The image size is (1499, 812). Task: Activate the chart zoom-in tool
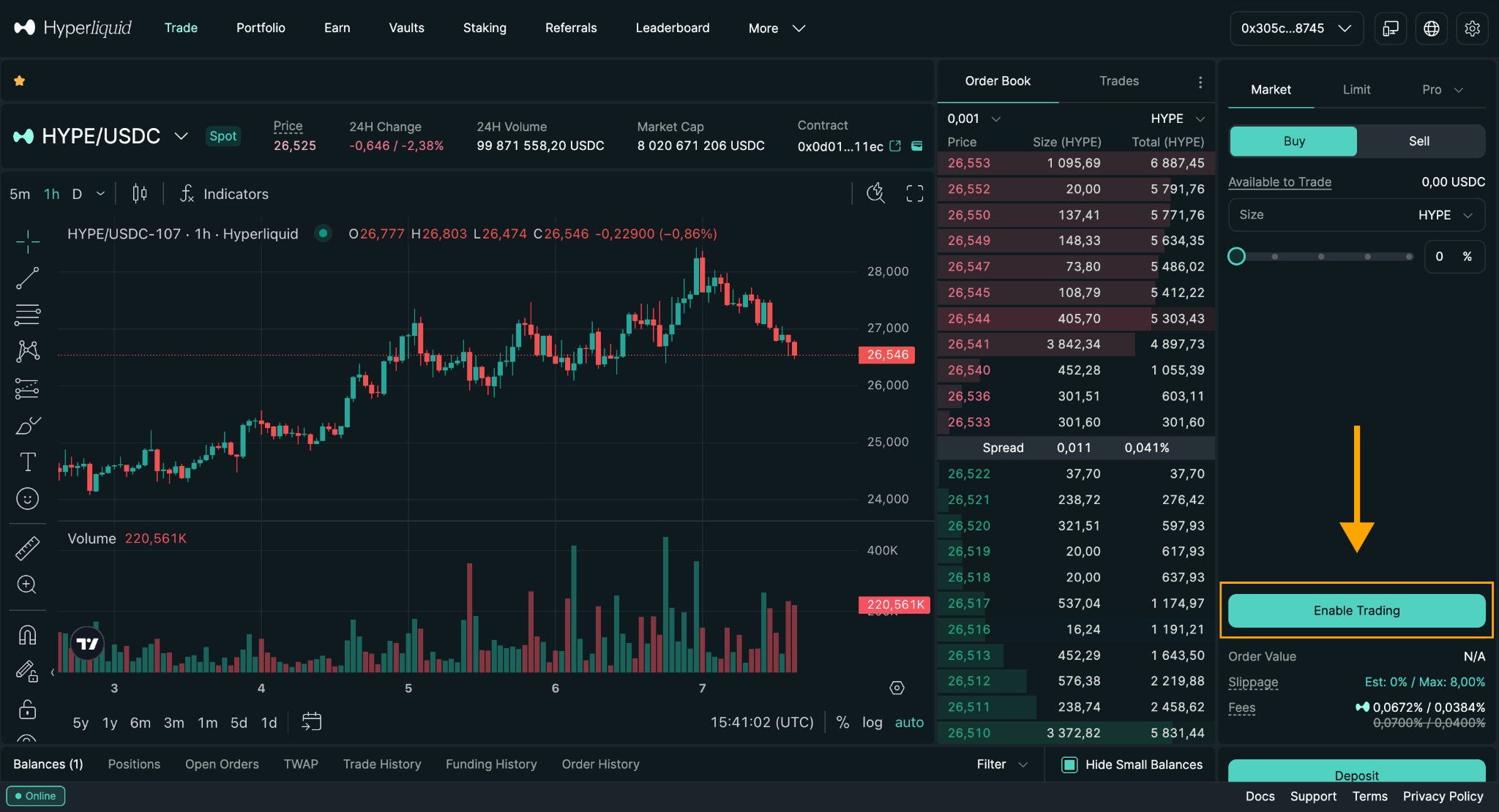point(28,584)
